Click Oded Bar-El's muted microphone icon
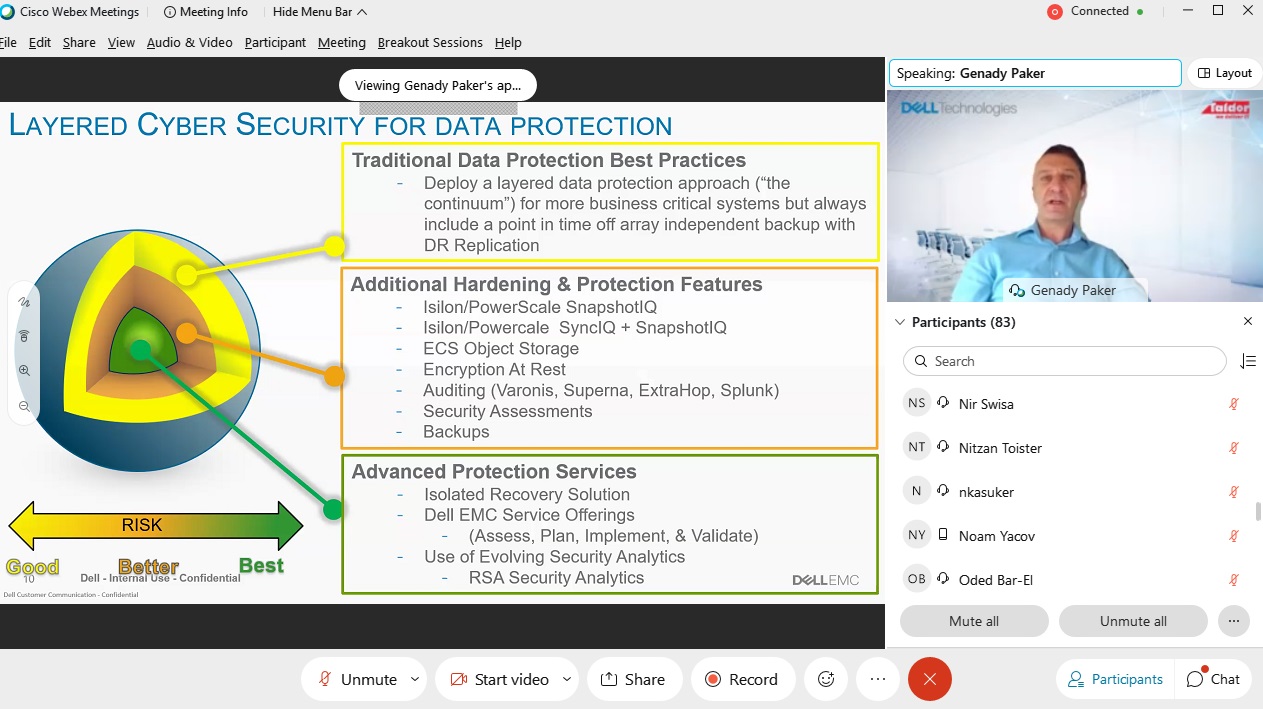Viewport: 1263px width, 709px height. [1234, 580]
